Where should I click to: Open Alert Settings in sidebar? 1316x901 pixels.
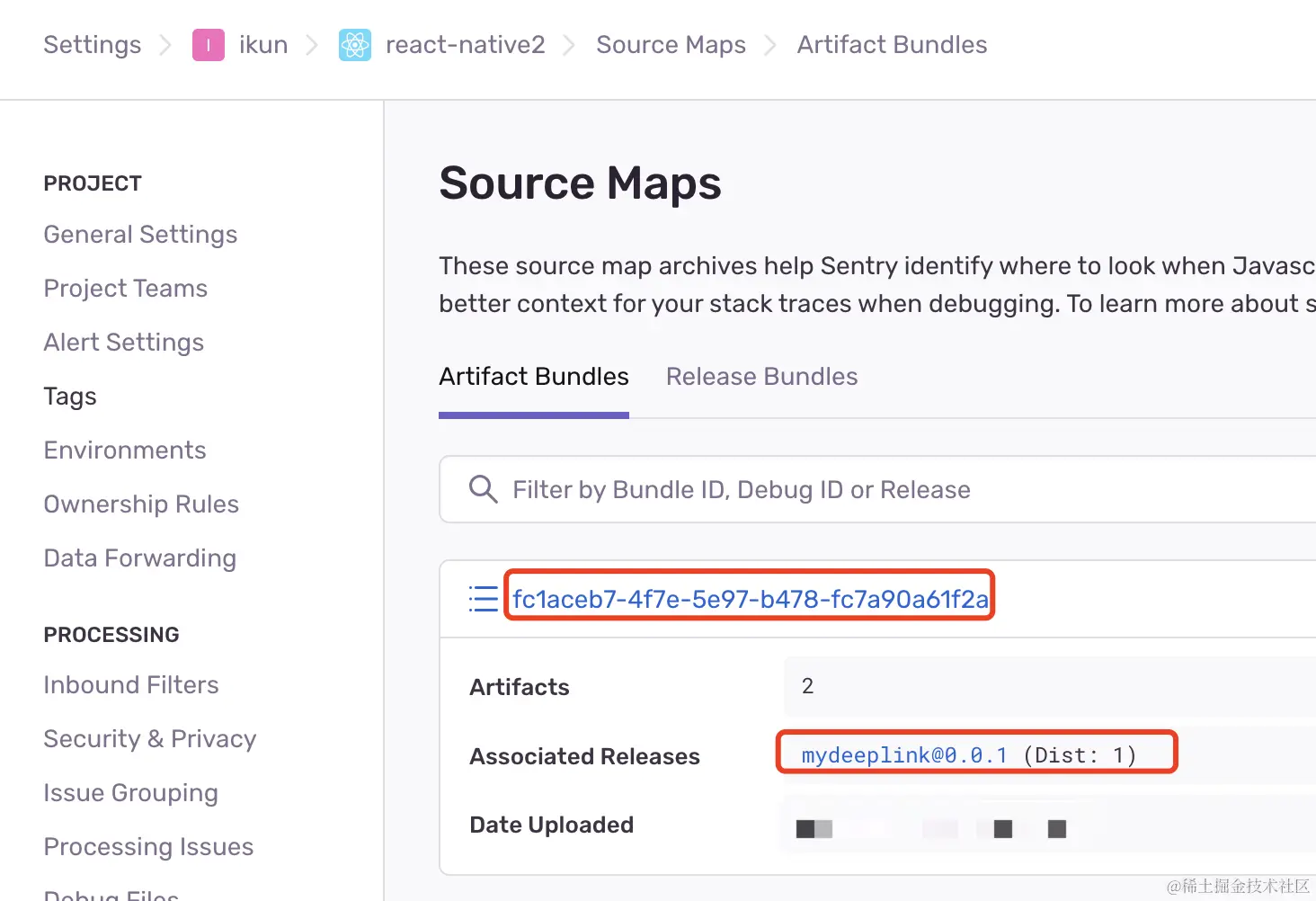tap(124, 343)
